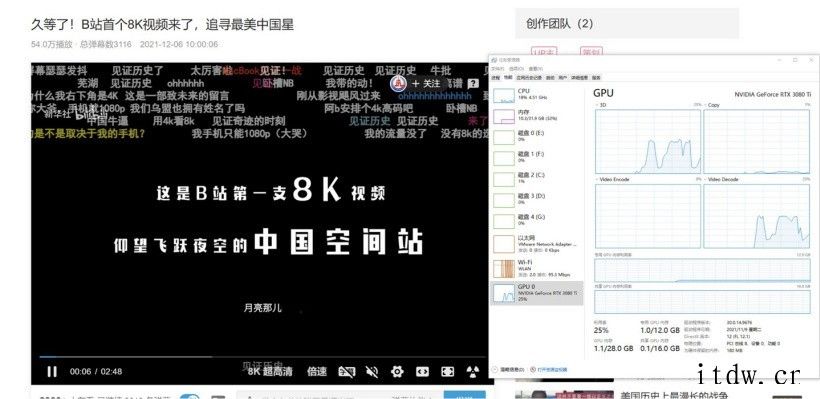The height and width of the screenshot is (399, 820).
Task: Select the 内存 memory item in sidebar
Action: [x=538, y=116]
